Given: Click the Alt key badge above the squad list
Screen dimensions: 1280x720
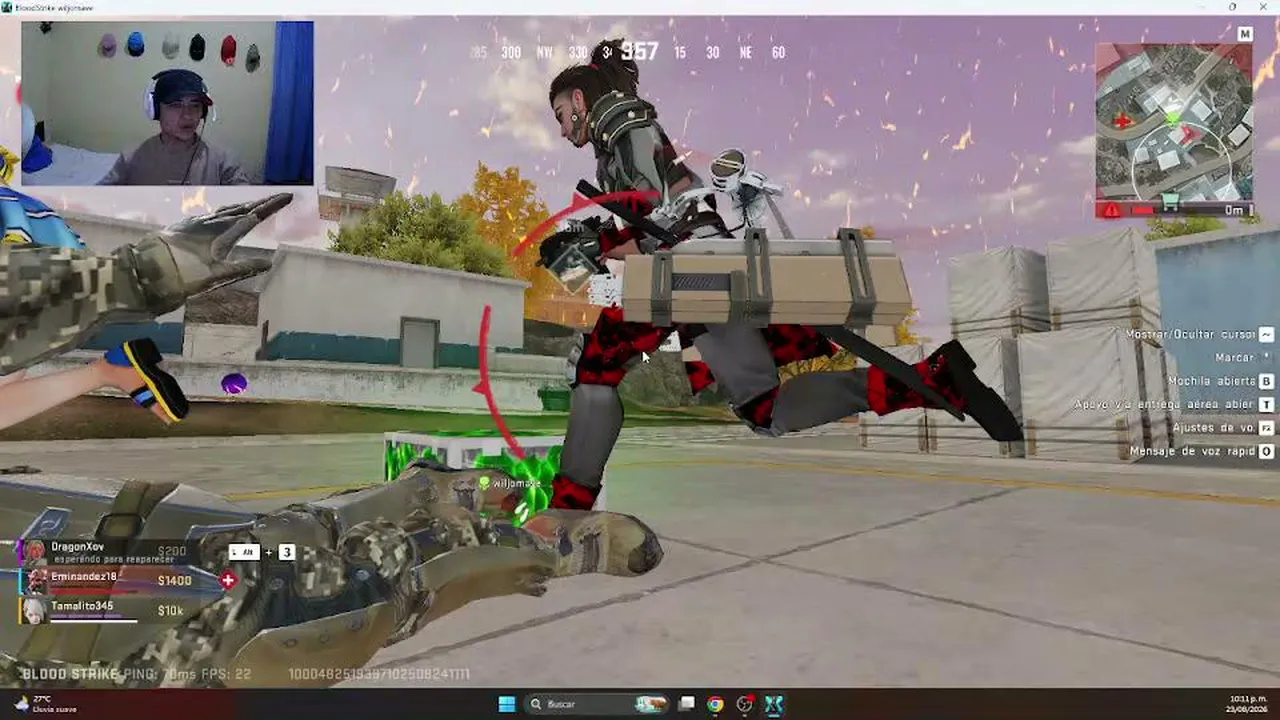Looking at the screenshot, I should [x=244, y=552].
